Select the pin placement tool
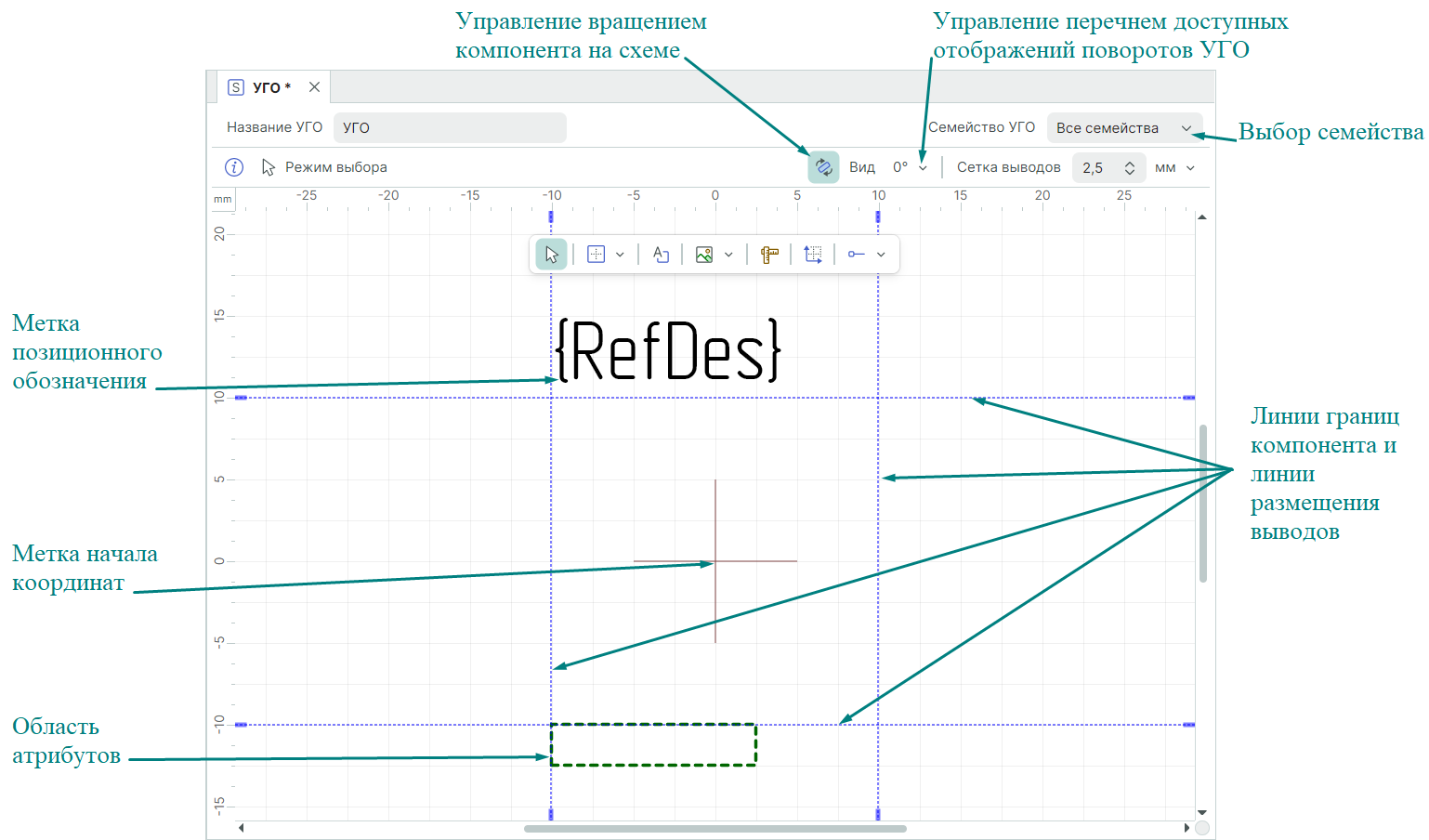This screenshot has height=840, width=1429. [857, 255]
